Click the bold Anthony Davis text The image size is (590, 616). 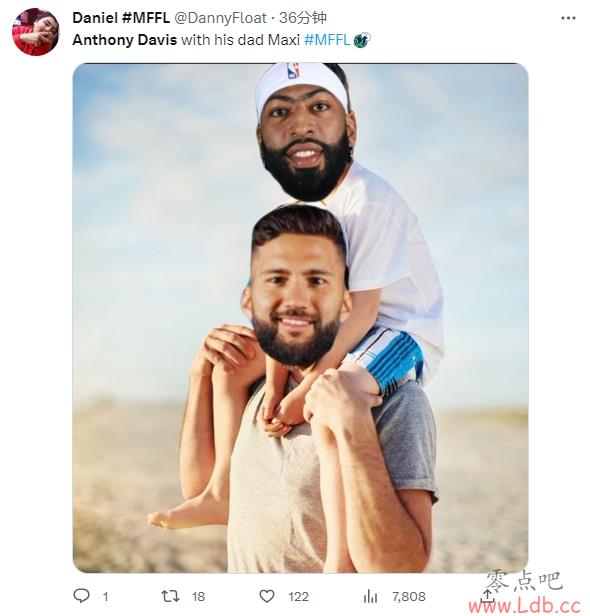click(x=125, y=40)
